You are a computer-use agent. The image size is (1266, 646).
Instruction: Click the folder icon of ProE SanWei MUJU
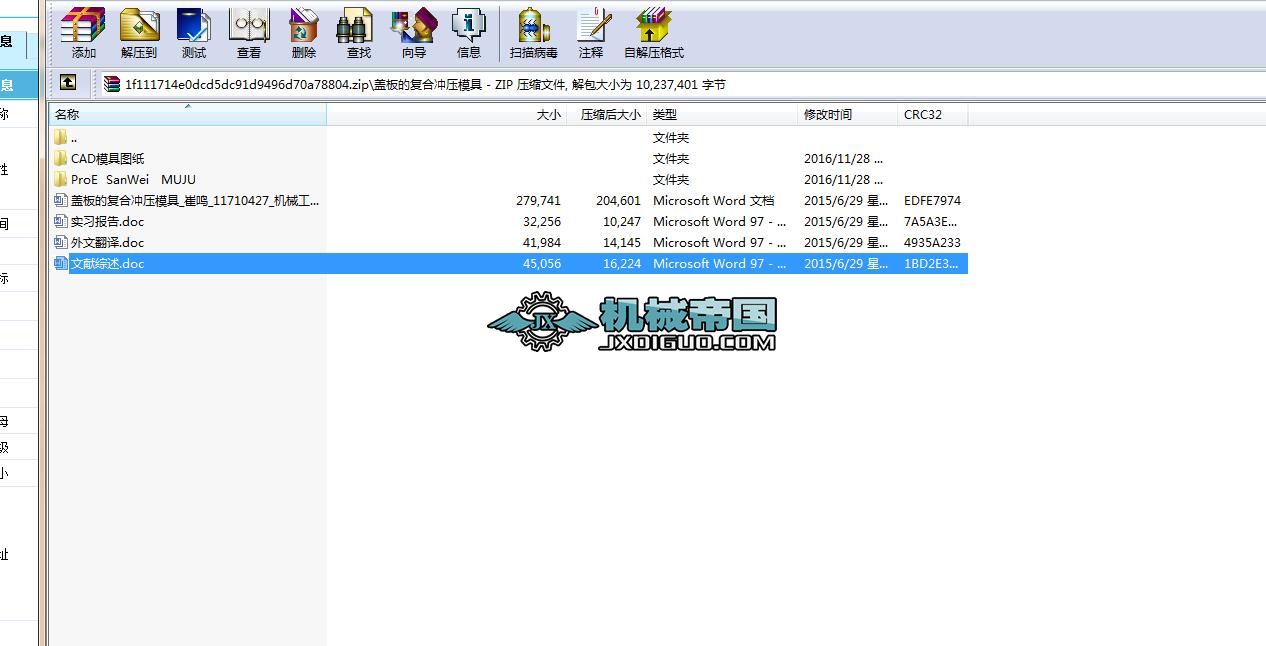[x=61, y=179]
